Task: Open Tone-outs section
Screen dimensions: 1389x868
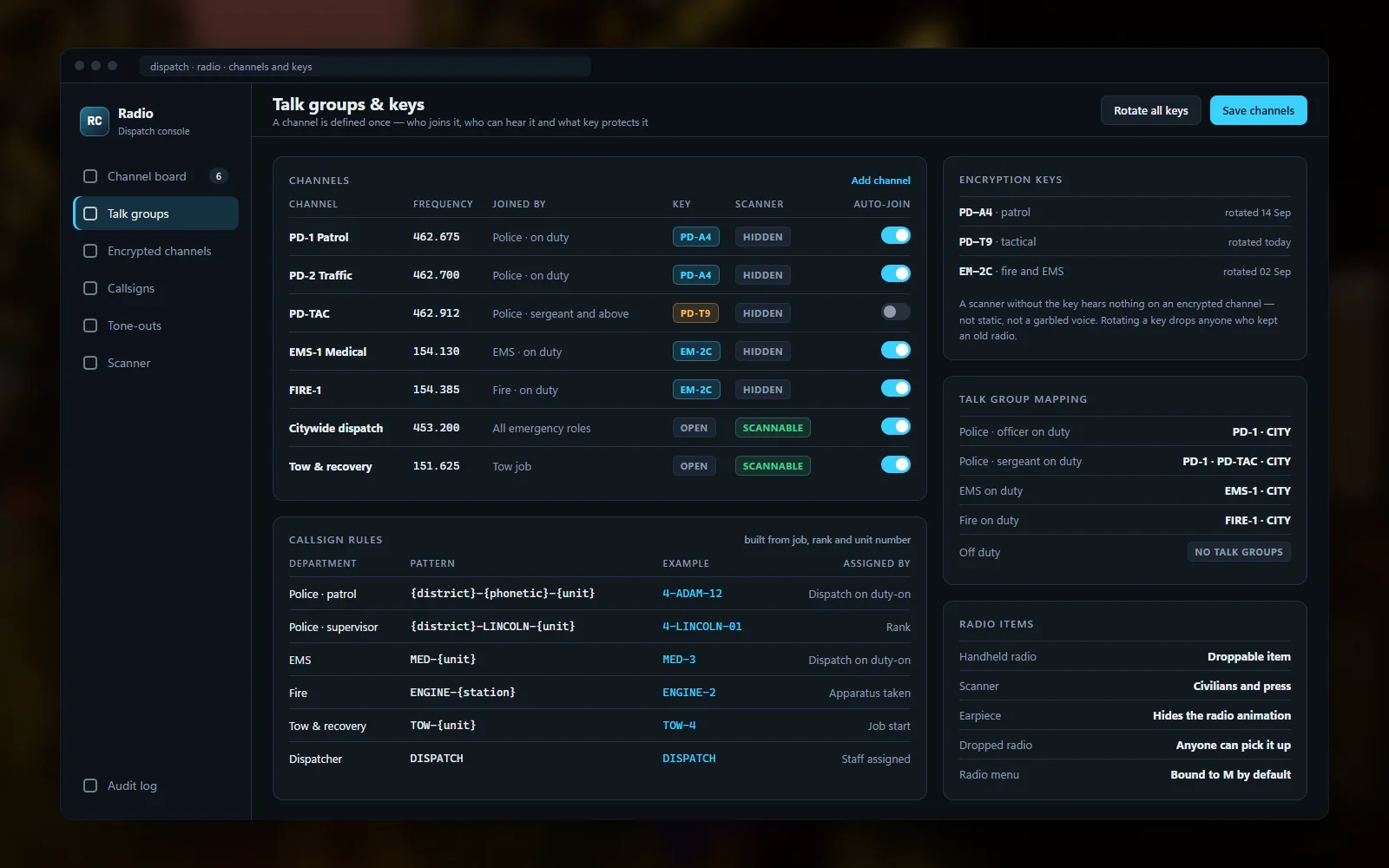Action: click(156, 325)
